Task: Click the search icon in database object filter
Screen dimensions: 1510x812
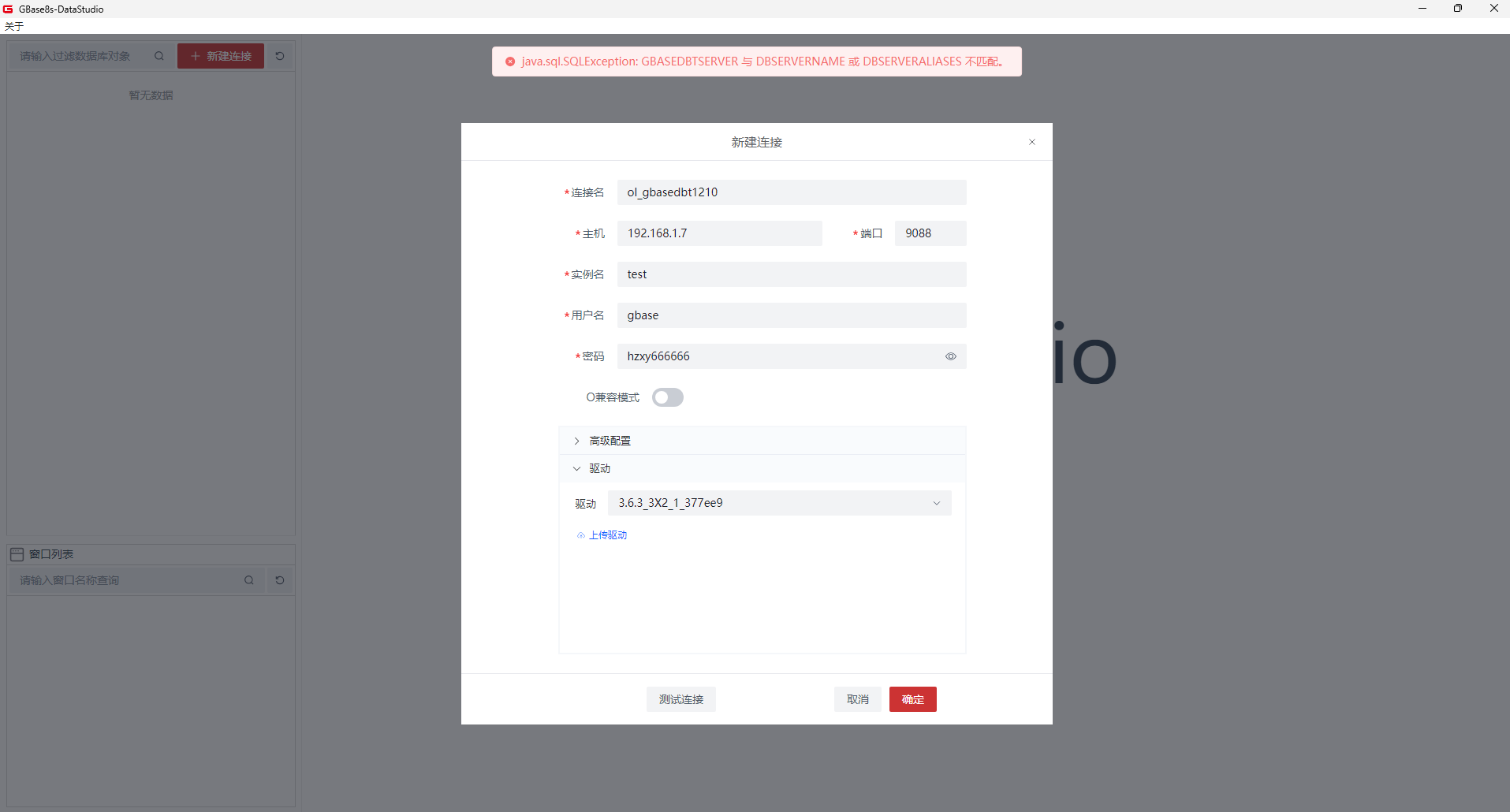Action: pos(159,56)
